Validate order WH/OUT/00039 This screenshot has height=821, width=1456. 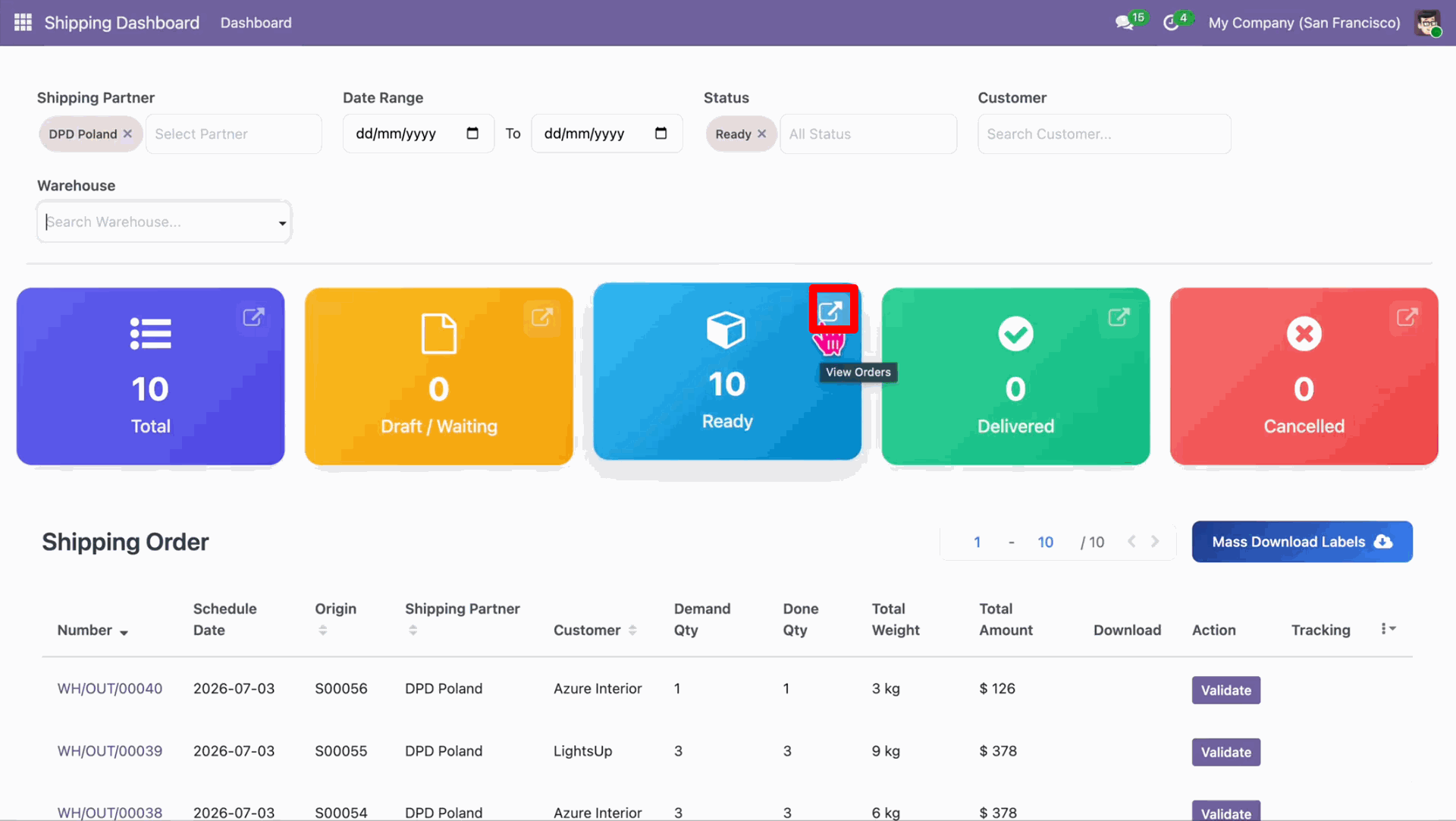click(1225, 752)
